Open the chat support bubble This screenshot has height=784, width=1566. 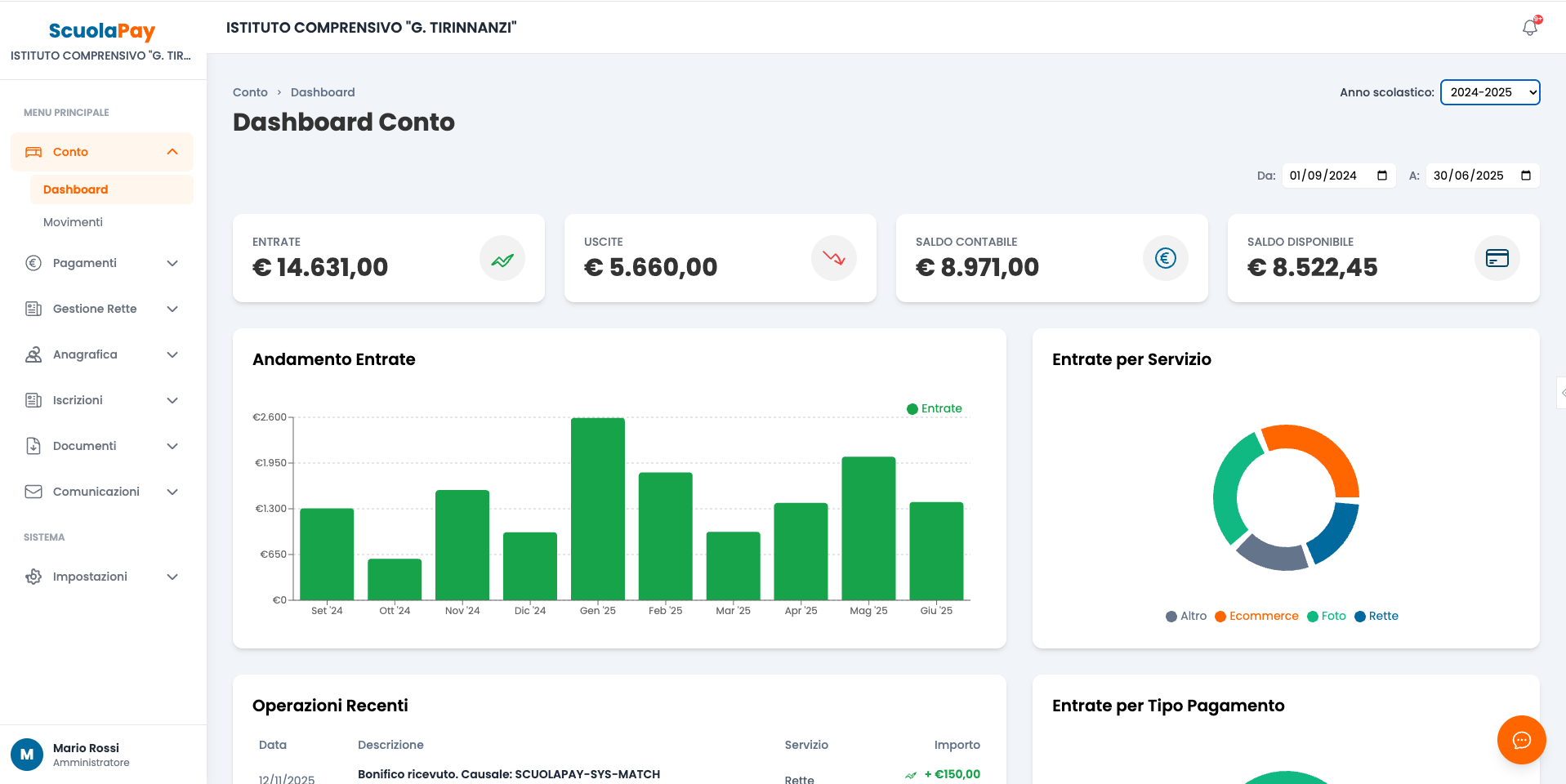[x=1521, y=740]
